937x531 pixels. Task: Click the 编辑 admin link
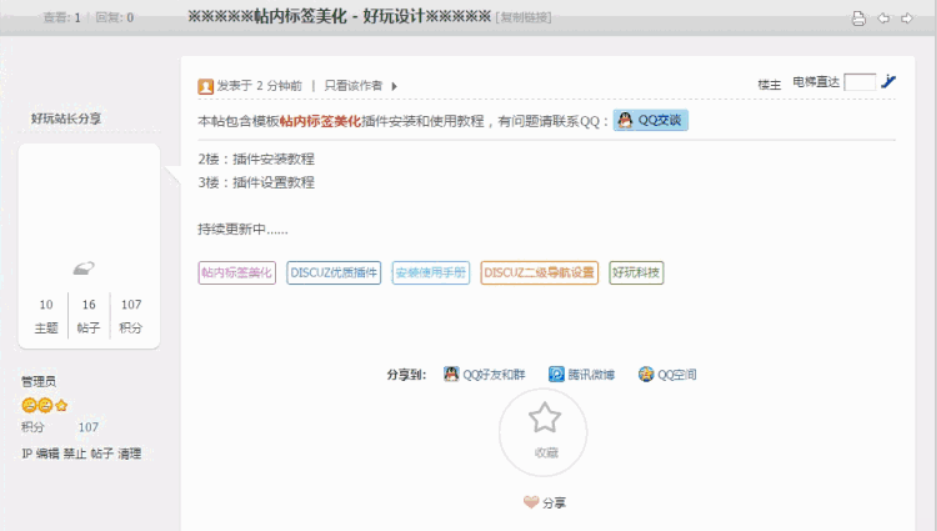(x=48, y=453)
